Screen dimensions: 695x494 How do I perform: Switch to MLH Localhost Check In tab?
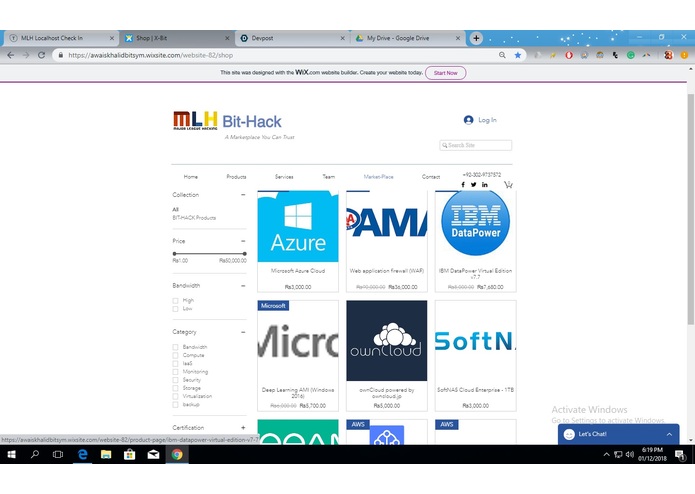[x=60, y=38]
